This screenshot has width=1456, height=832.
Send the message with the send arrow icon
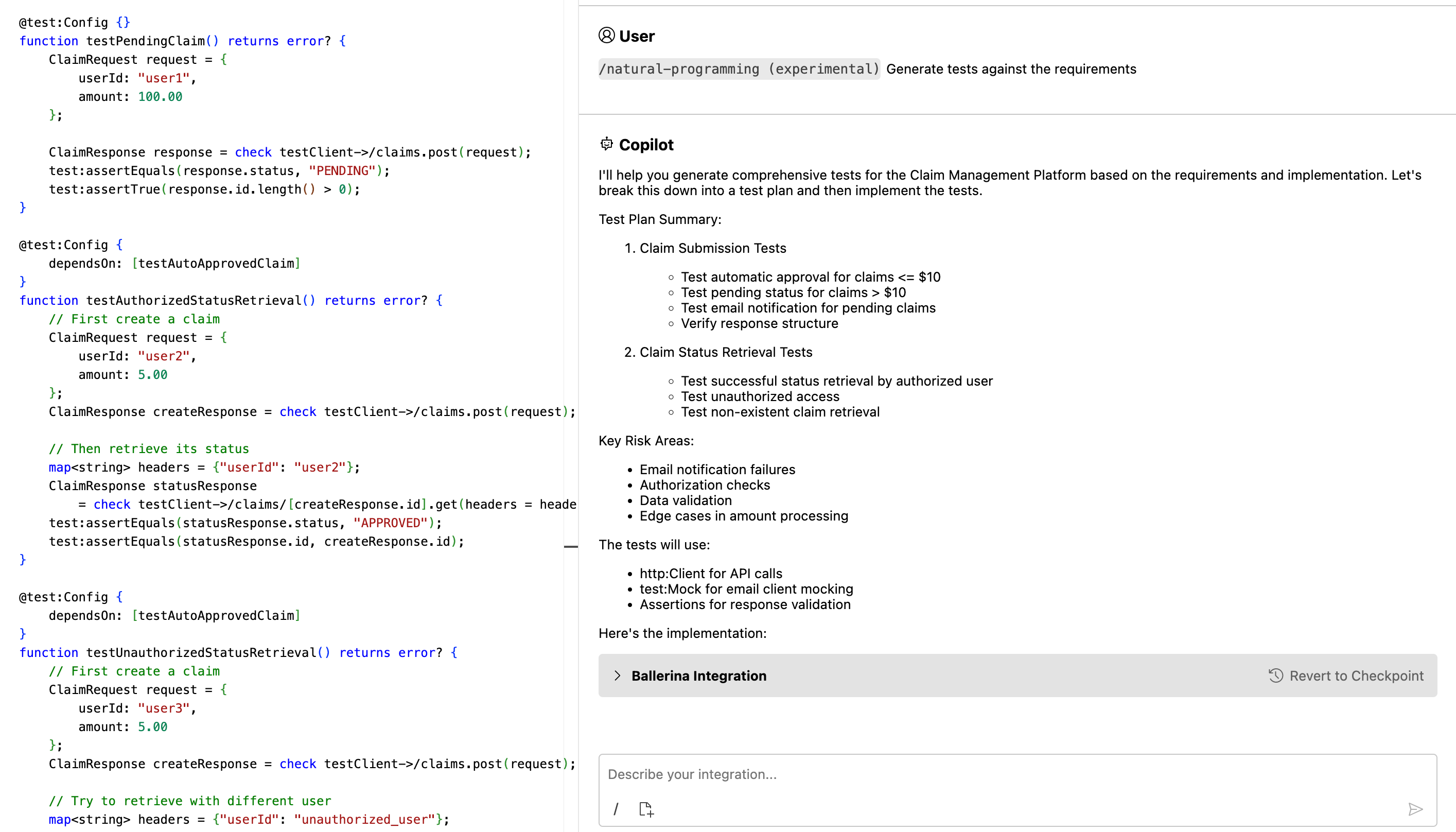point(1415,809)
